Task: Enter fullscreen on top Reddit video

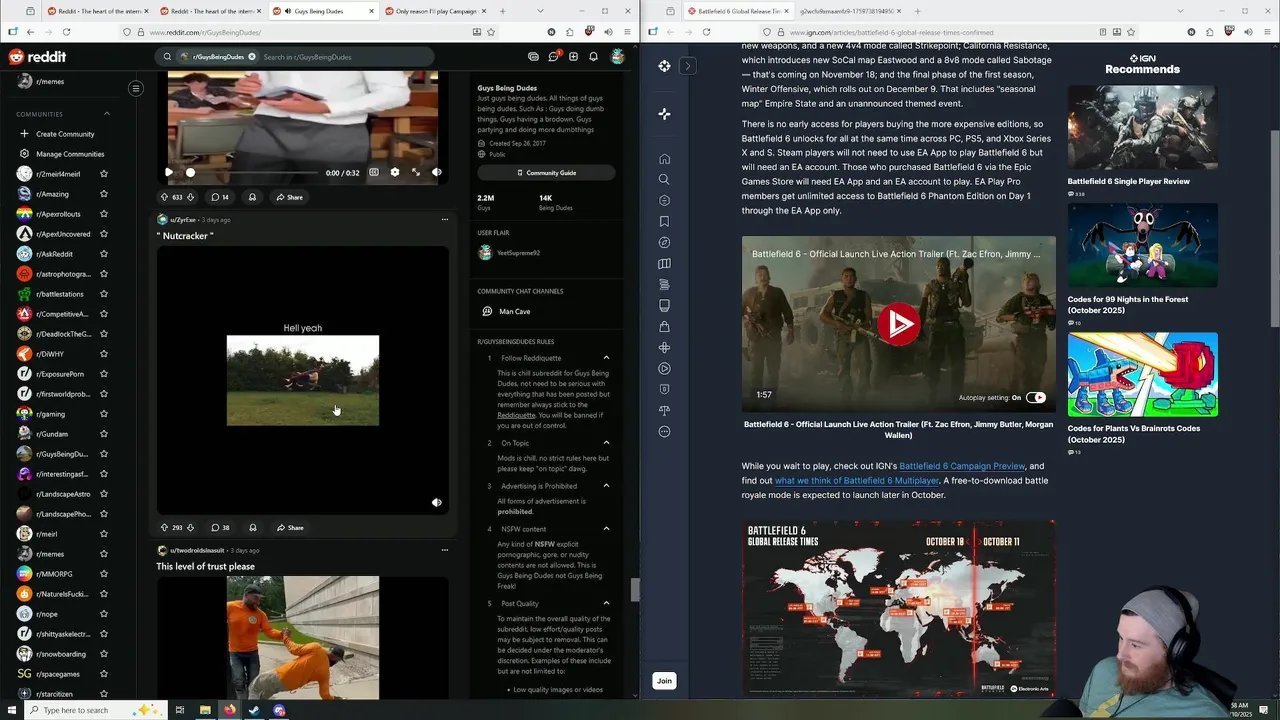Action: click(416, 172)
